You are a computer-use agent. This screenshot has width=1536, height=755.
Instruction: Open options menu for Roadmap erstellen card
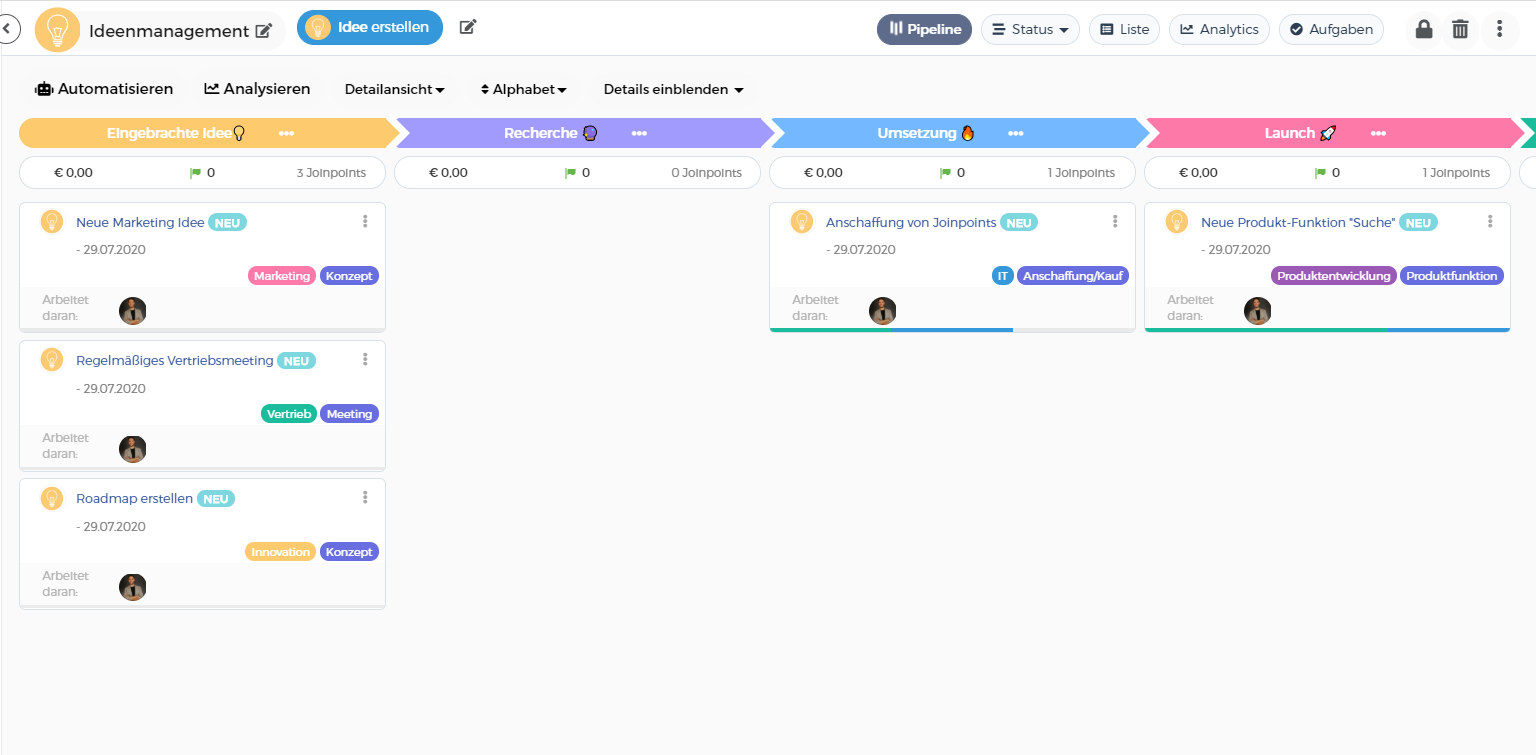tap(365, 497)
